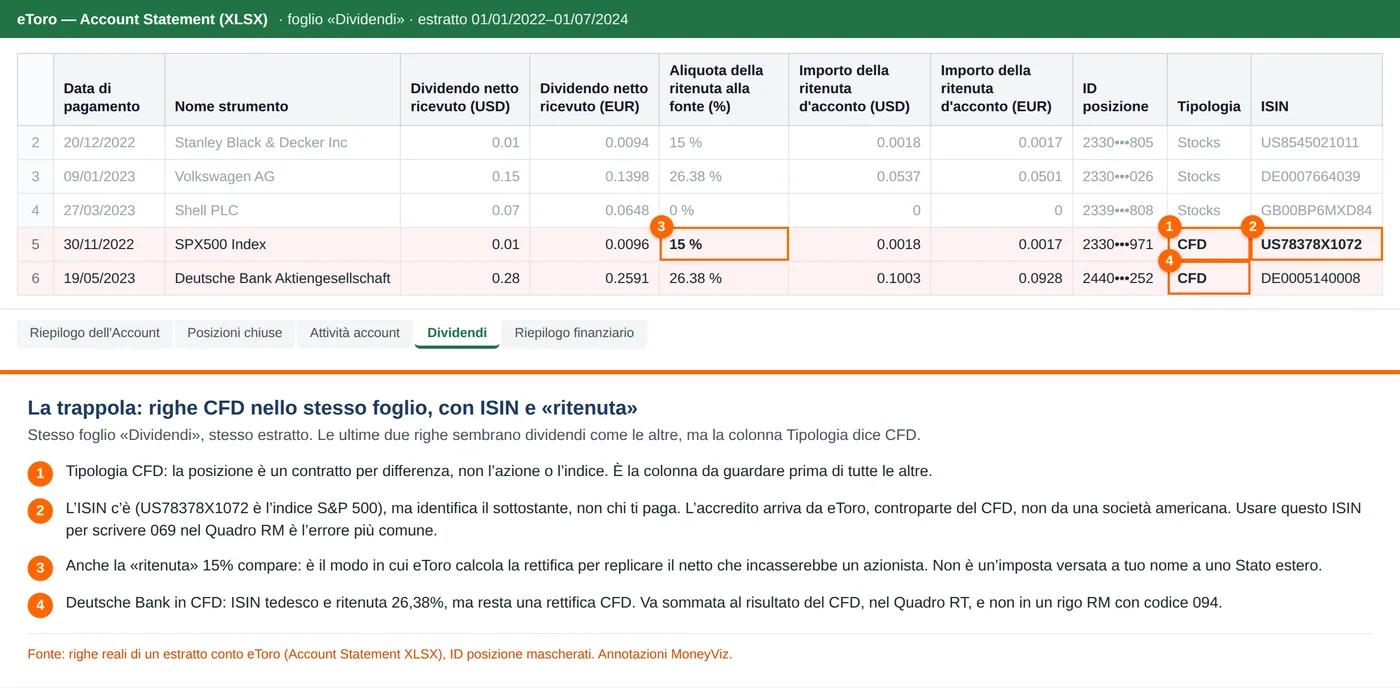Click the Tipologia column header
The image size is (1400, 688).
click(x=1209, y=90)
